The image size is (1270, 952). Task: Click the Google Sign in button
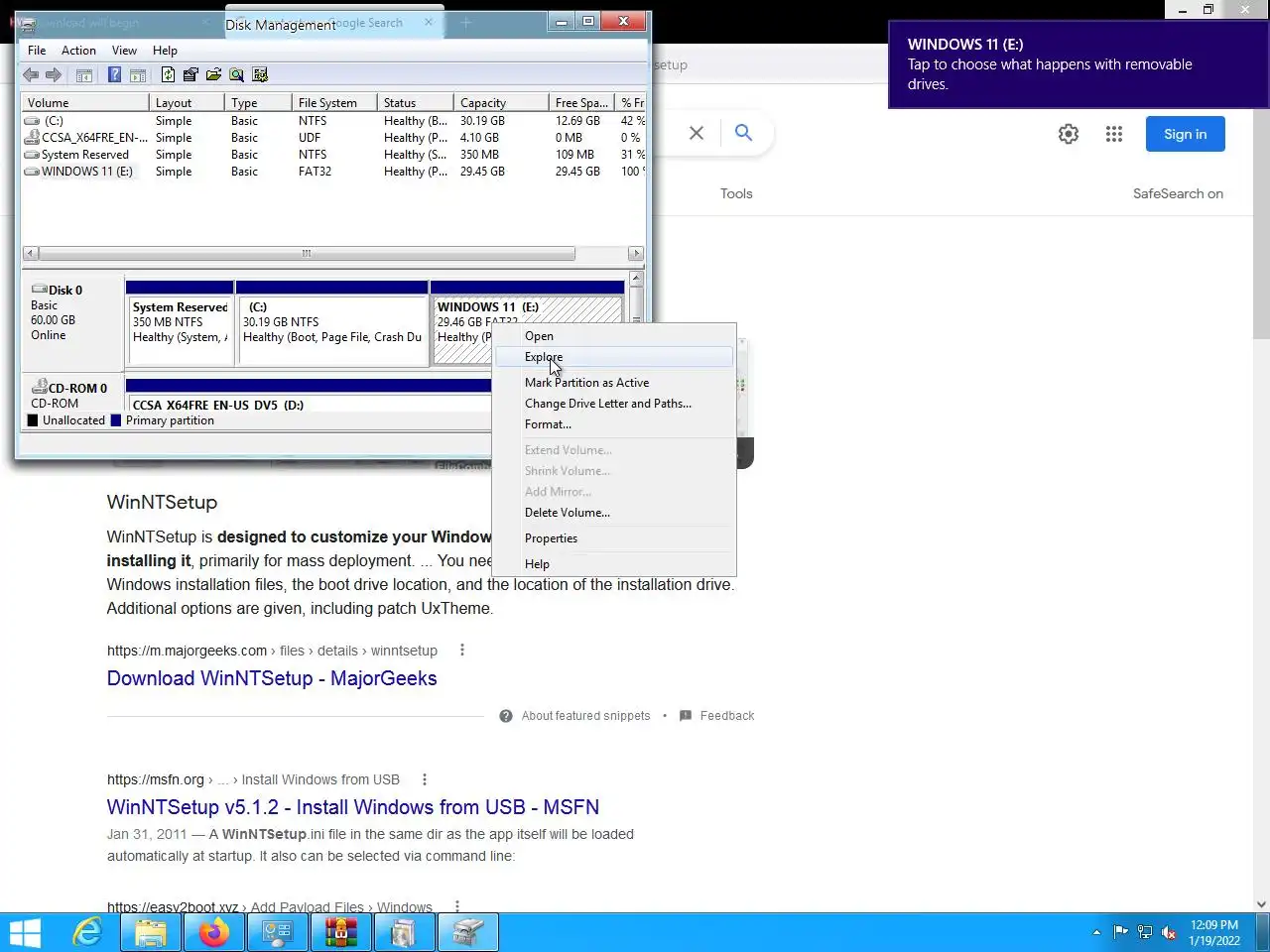[1186, 134]
